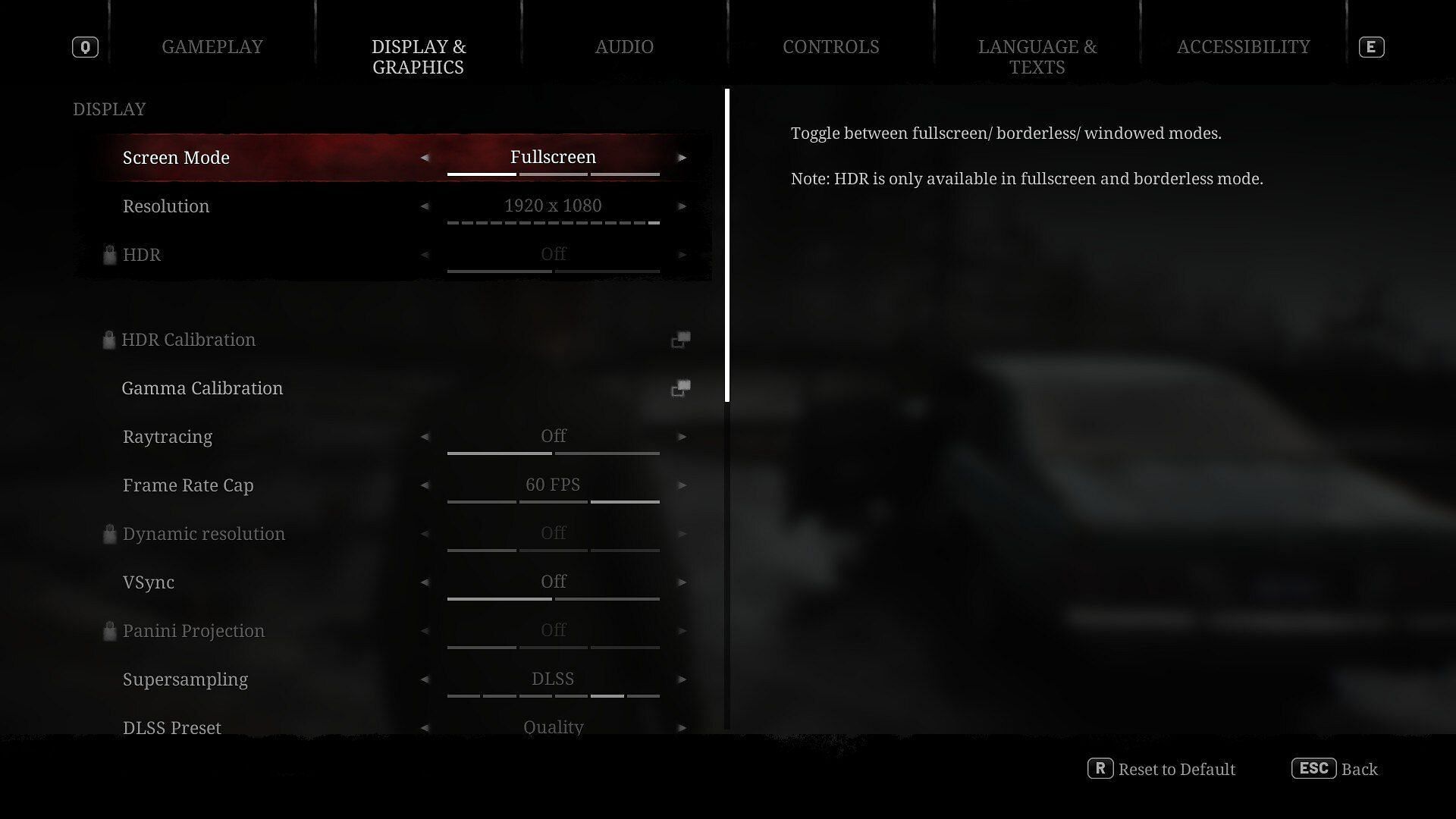
Task: Click Reset to Default button
Action: pyautogui.click(x=1163, y=769)
